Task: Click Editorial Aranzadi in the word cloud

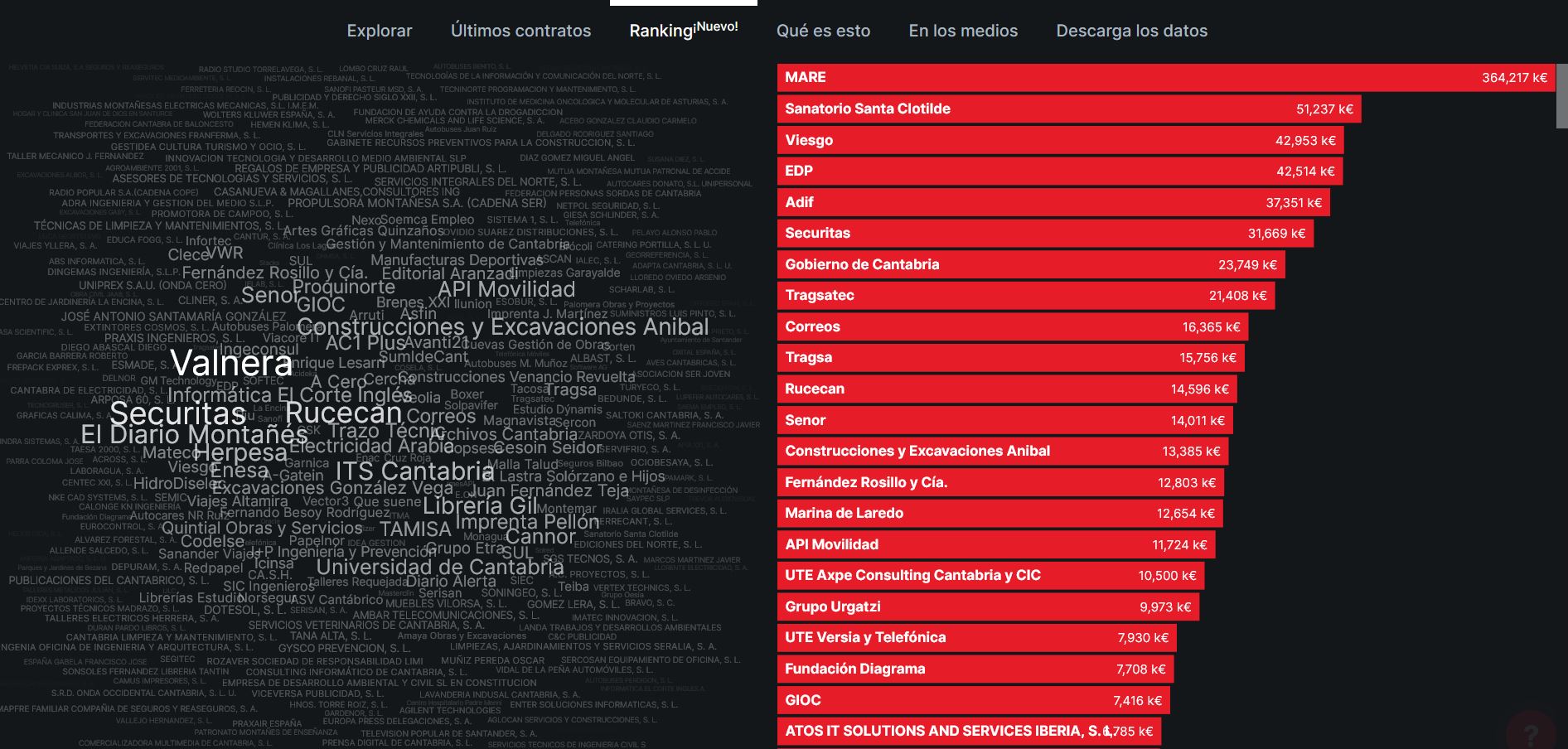Action: (x=450, y=273)
